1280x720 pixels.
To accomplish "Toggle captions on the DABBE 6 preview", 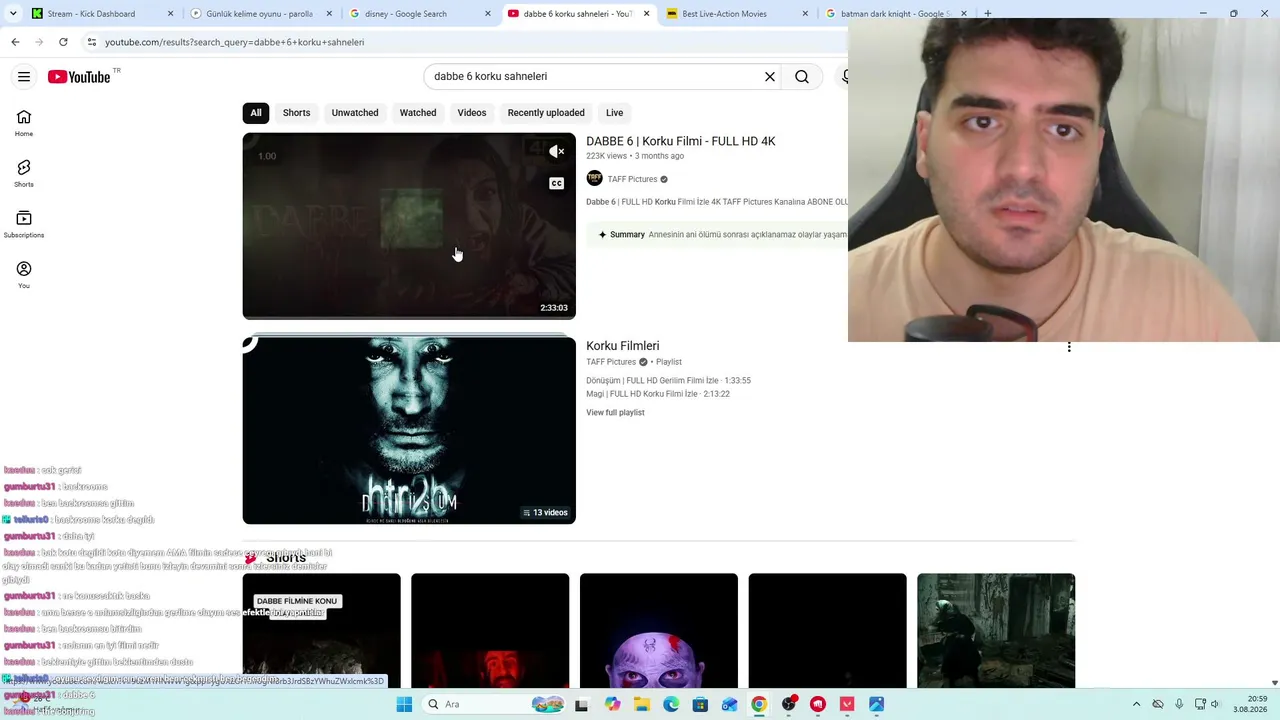I will tap(557, 183).
